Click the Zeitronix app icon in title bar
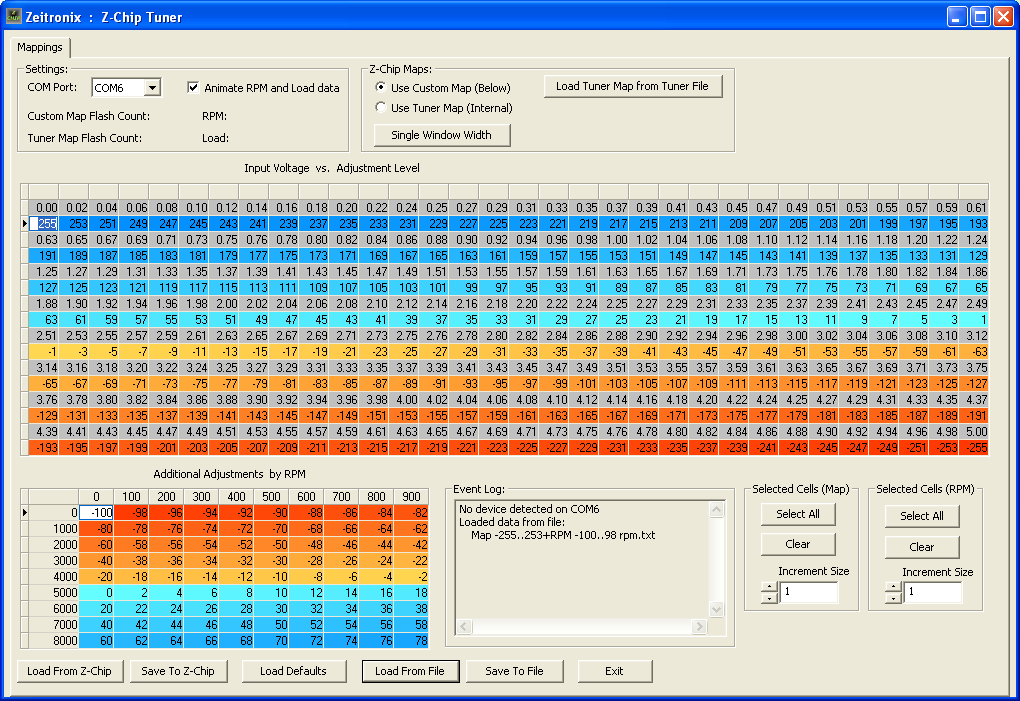1020x701 pixels. pyautogui.click(x=14, y=17)
